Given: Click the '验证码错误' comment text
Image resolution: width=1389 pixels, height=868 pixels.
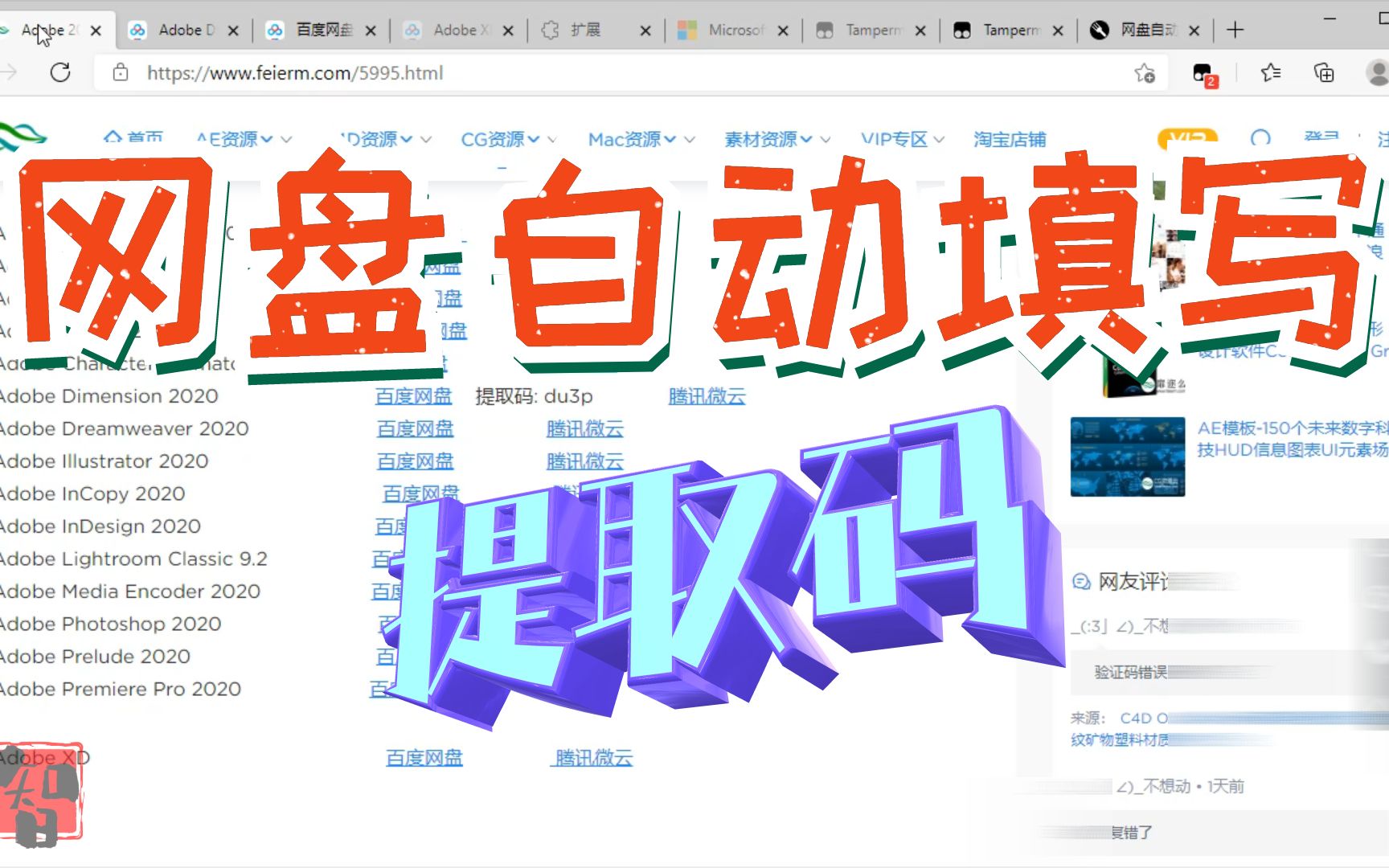Looking at the screenshot, I should pyautogui.click(x=1130, y=672).
